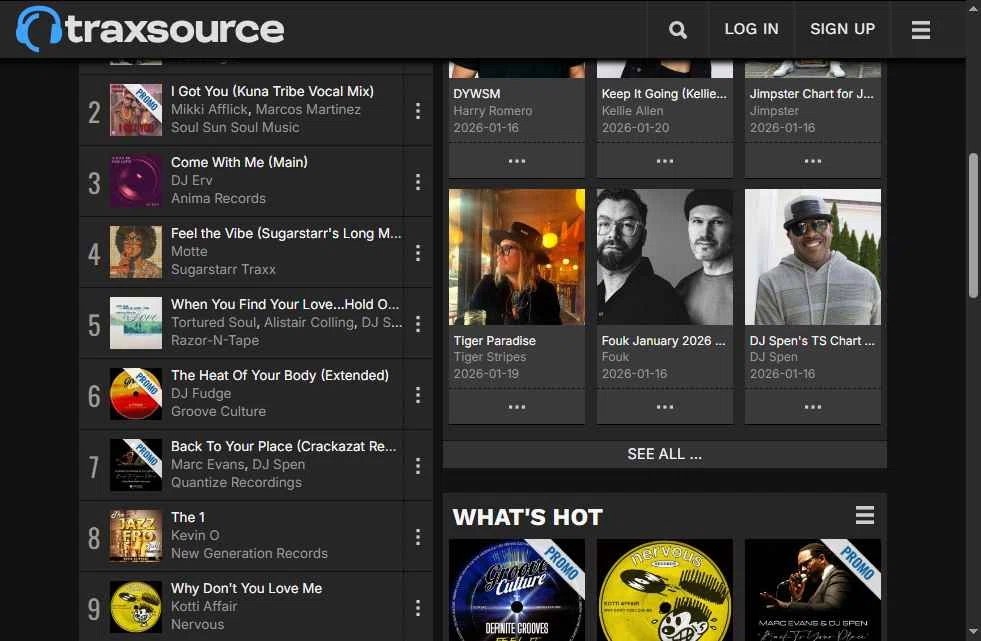The height and width of the screenshot is (641, 981).
Task: Click SEE ALL charts button
Action: (664, 454)
